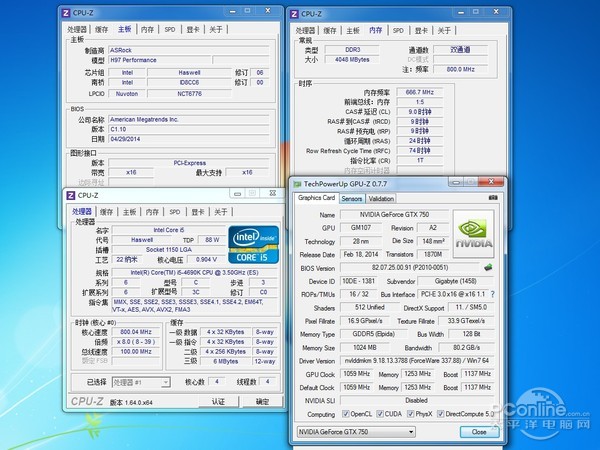Image resolution: width=600 pixels, height=450 pixels.
Task: Click the 512 Unified shaders value
Action: click(369, 308)
